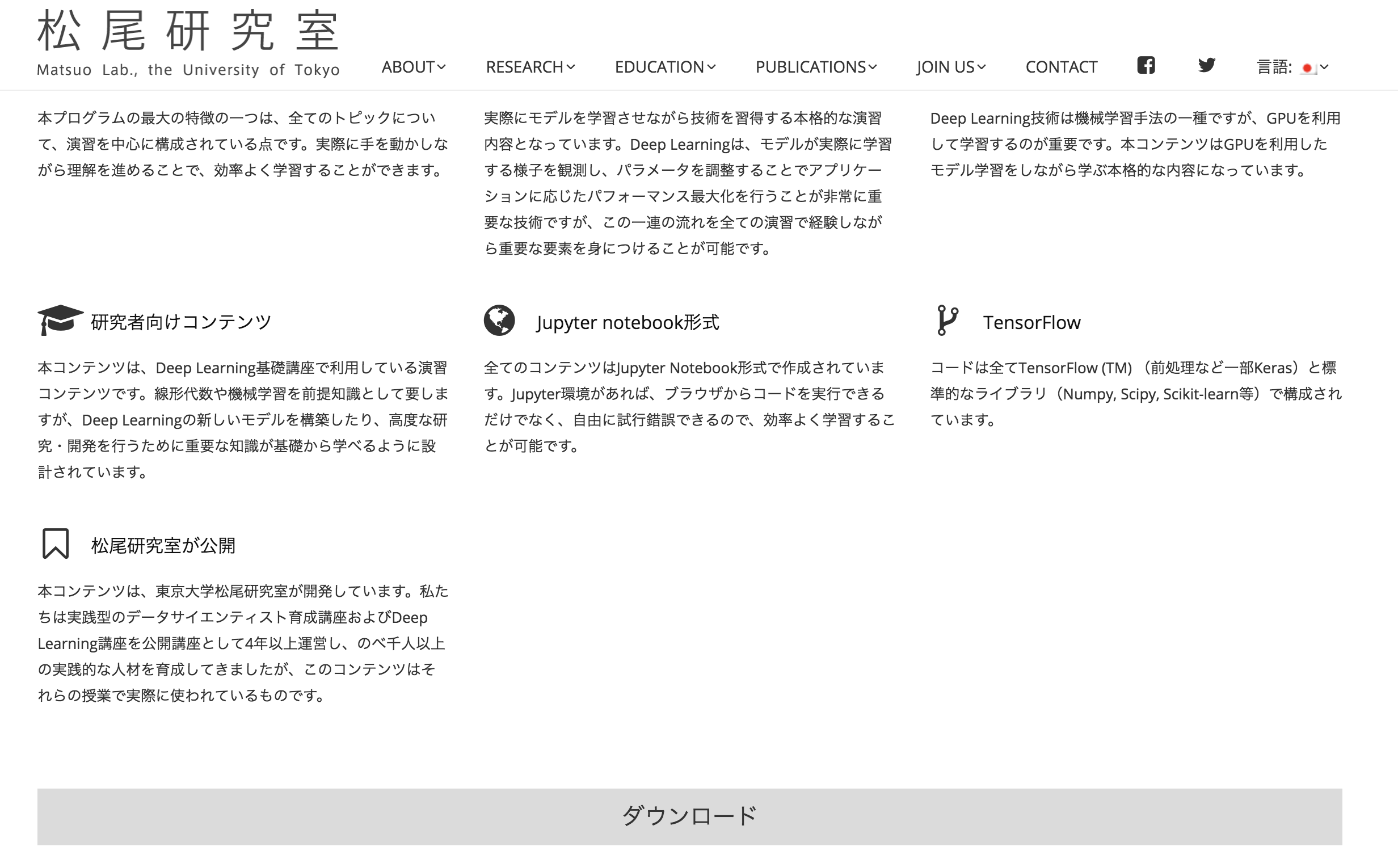Click the Jupyter notebook形式 heading
This screenshot has width=1398, height=868.
point(628,322)
